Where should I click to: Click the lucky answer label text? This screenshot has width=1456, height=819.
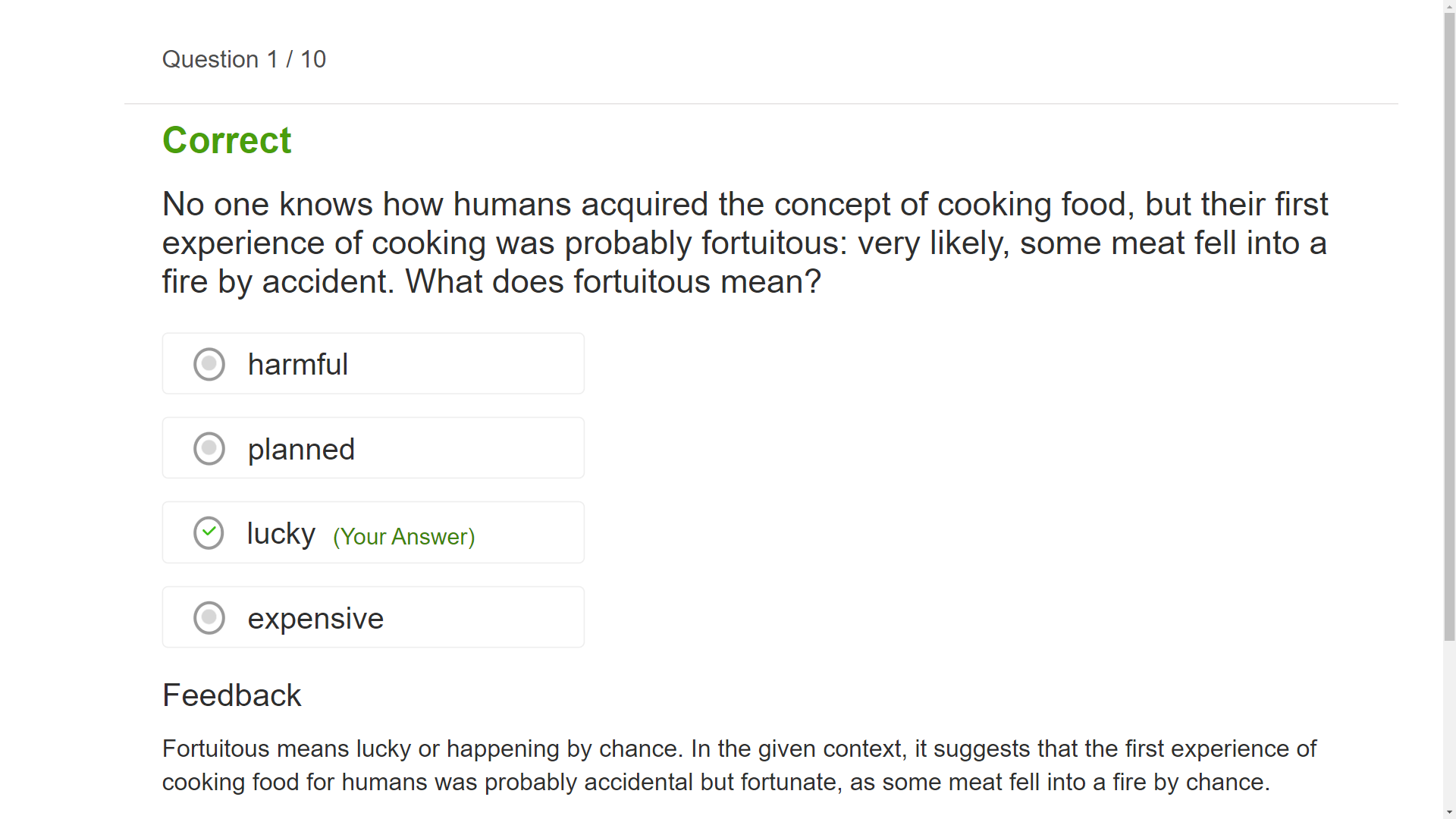point(281,533)
